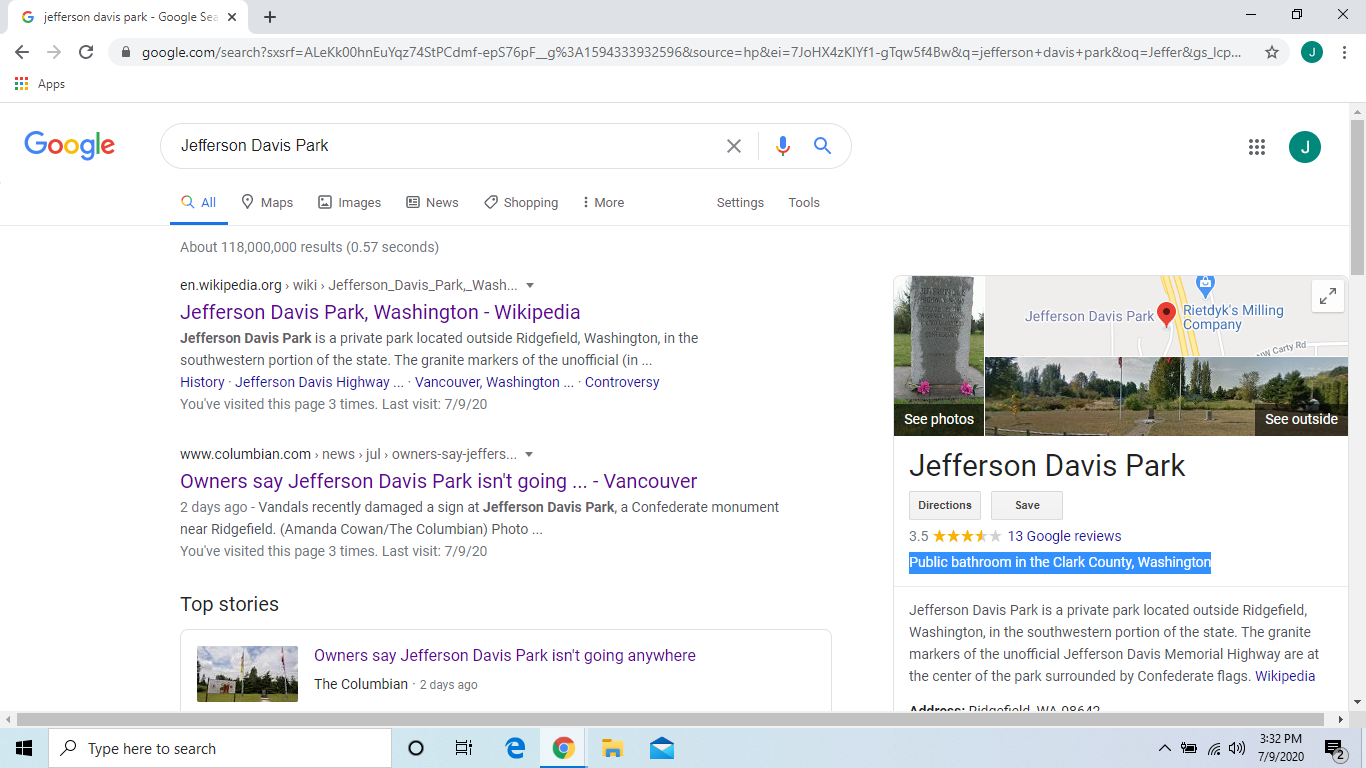The height and width of the screenshot is (768, 1366).
Task: Follow the Controversy sitelink
Action: 622,382
